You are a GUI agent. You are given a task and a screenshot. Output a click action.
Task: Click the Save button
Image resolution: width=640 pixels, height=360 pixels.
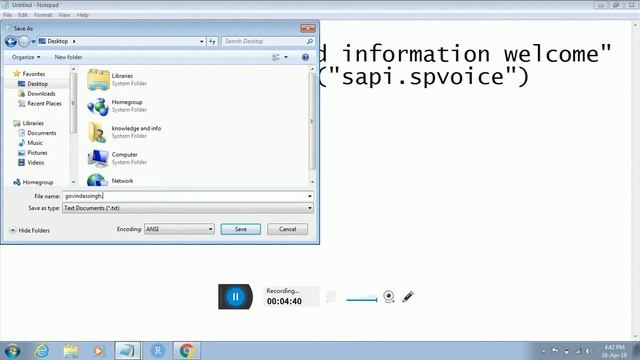click(x=240, y=229)
